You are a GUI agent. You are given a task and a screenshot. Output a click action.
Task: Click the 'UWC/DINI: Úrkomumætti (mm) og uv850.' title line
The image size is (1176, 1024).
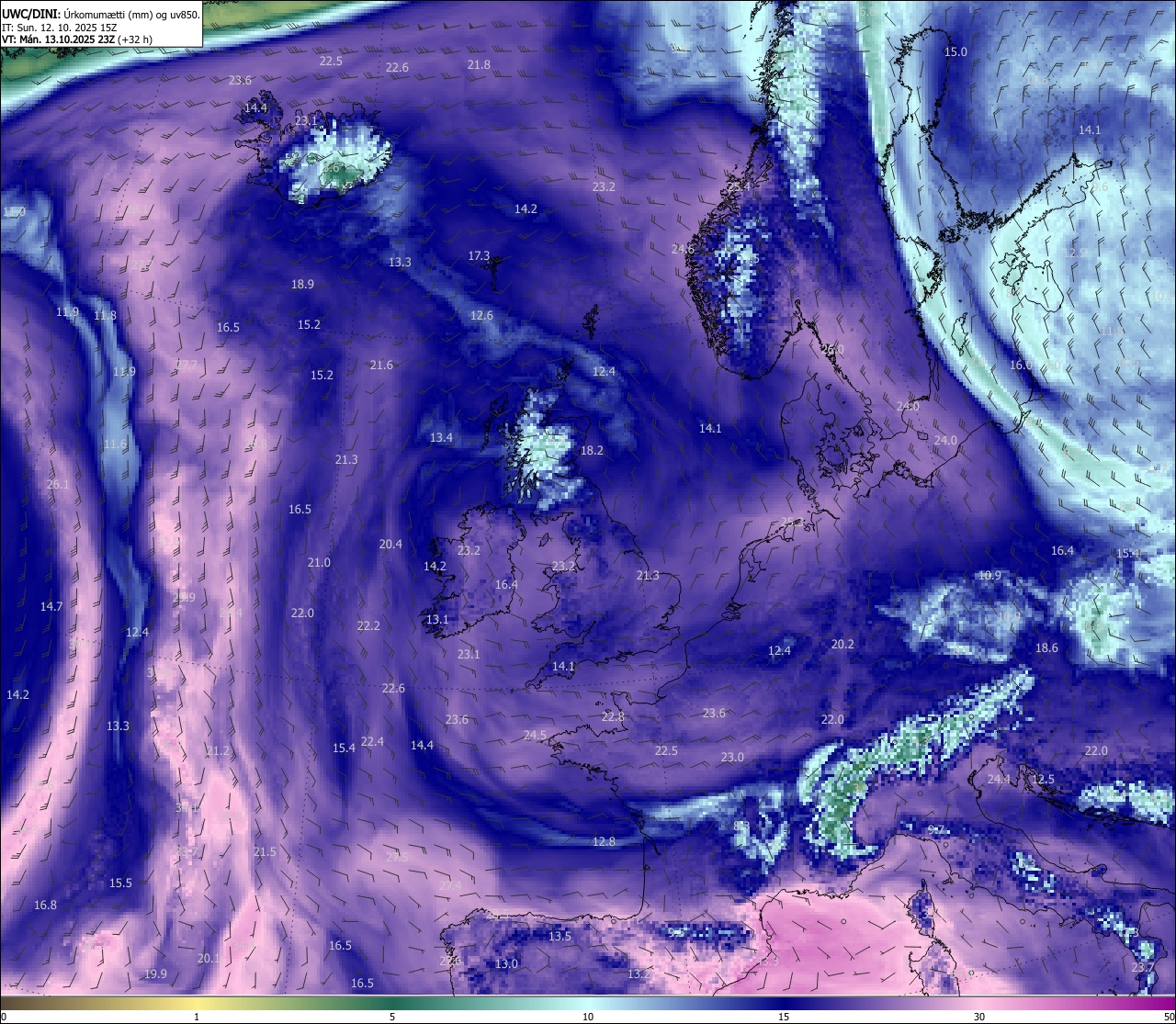[100, 13]
